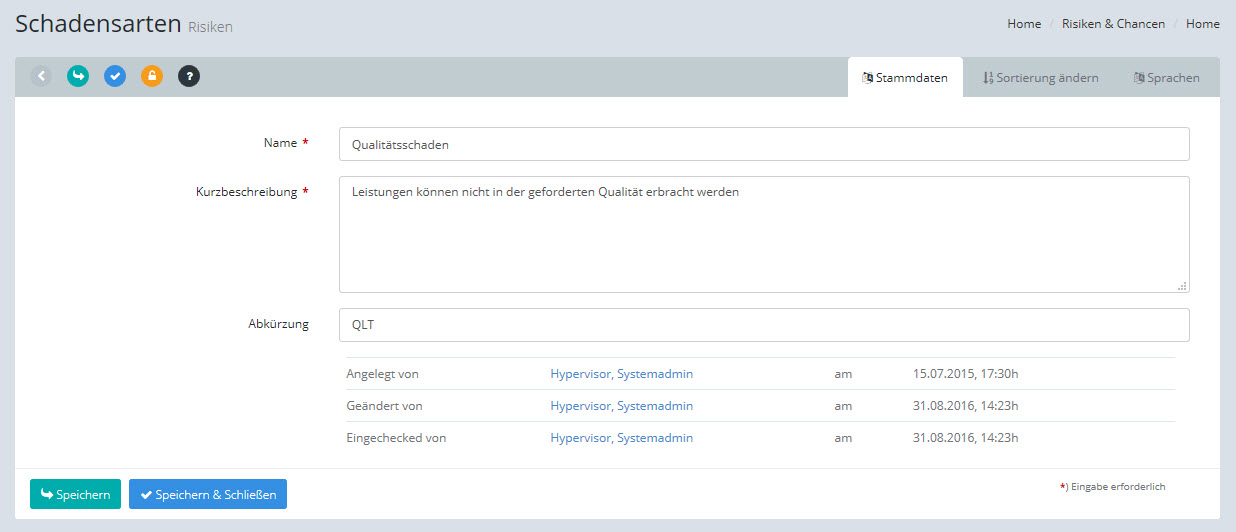Open Hypervisor, Systemadmin link in Angelegt von row
Screen dimensions: 1236x532
(621, 374)
